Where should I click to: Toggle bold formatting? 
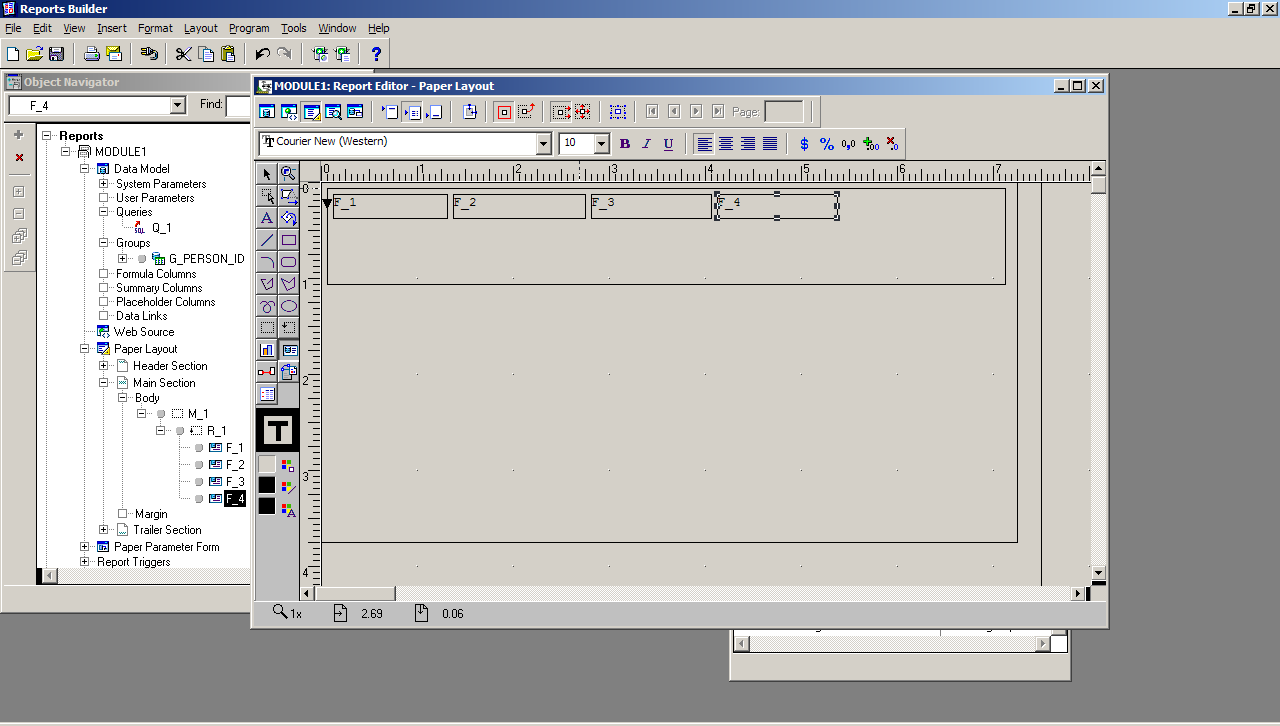click(x=624, y=143)
